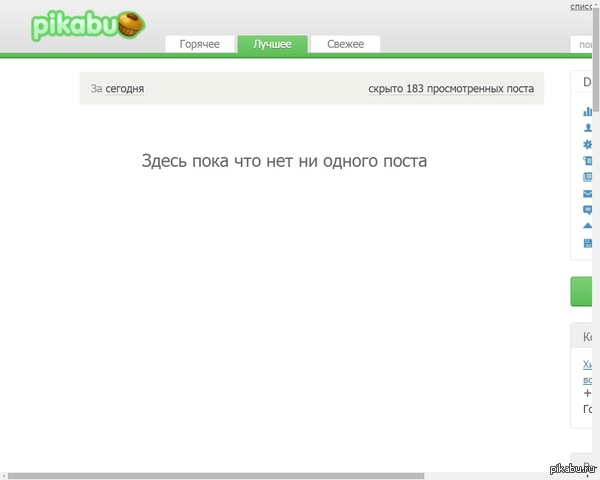Click 'скрыто 183 просмотренных поста' link

[x=450, y=89]
